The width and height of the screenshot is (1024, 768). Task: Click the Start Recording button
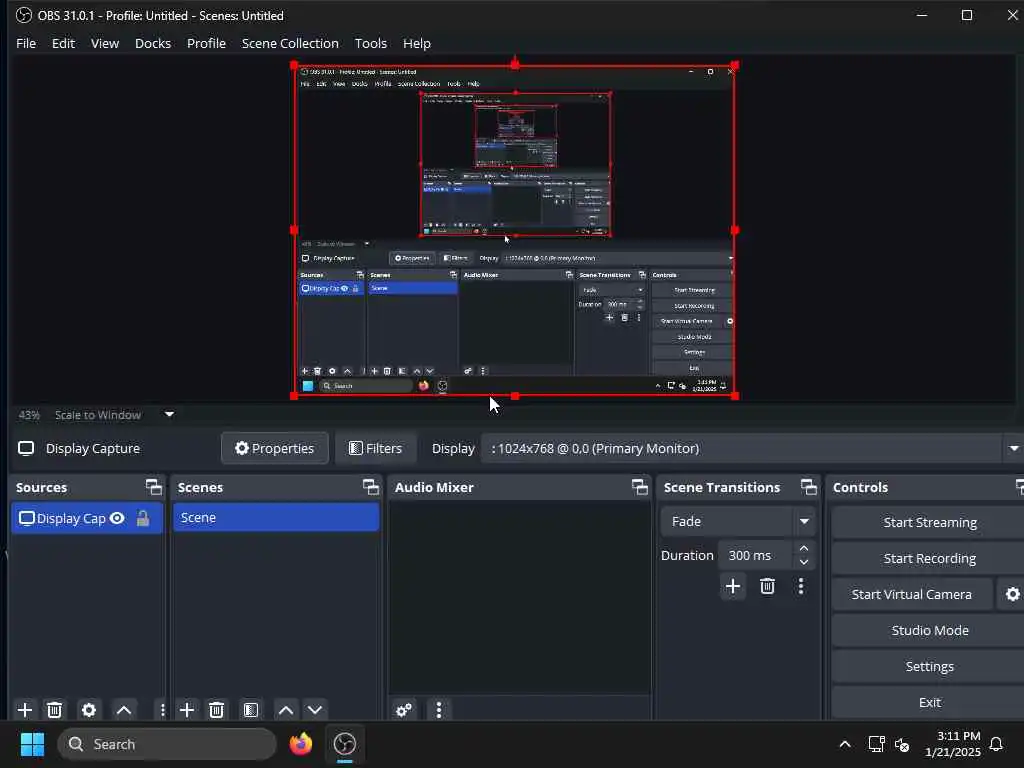[x=929, y=558]
